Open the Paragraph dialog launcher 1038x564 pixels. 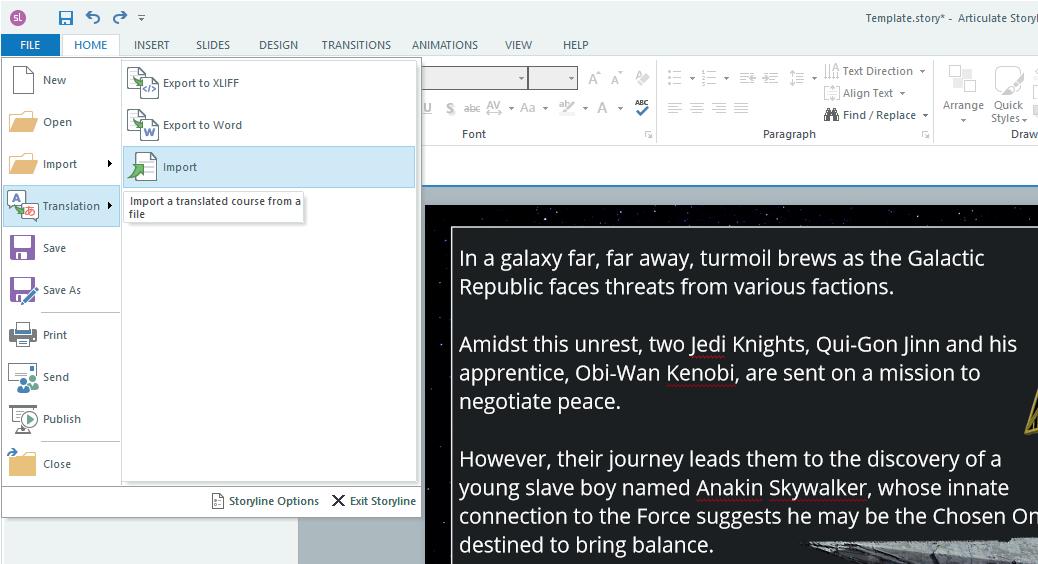tap(925, 134)
